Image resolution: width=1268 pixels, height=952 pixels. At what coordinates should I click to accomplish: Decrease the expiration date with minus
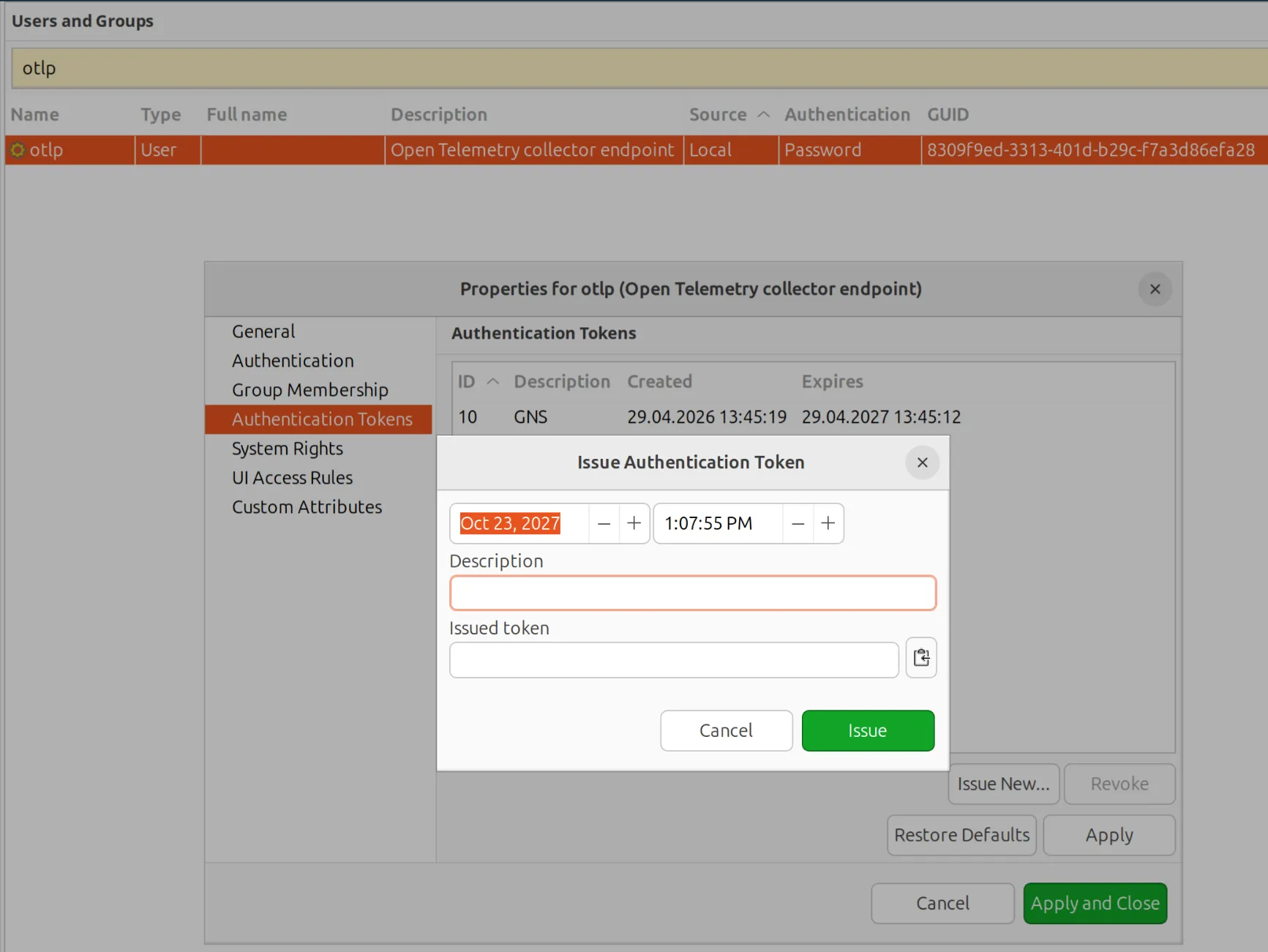point(604,523)
